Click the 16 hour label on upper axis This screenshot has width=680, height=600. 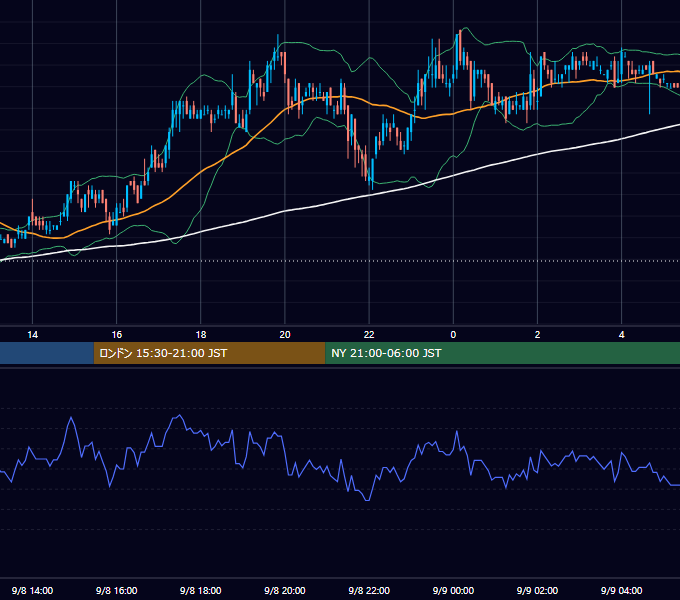(117, 335)
